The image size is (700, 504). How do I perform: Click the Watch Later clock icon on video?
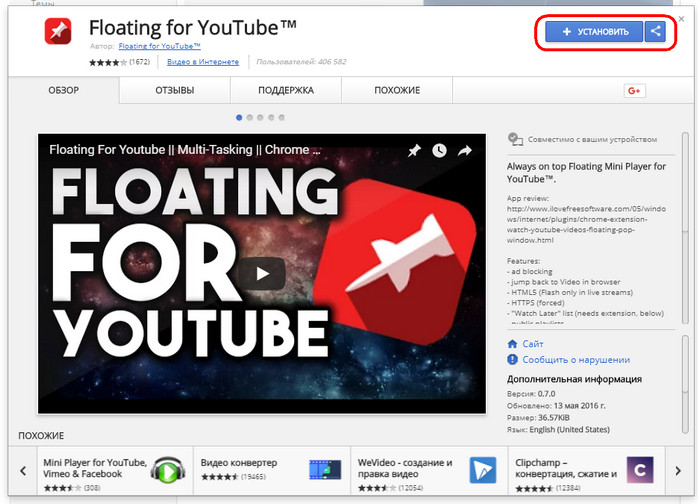coord(439,150)
